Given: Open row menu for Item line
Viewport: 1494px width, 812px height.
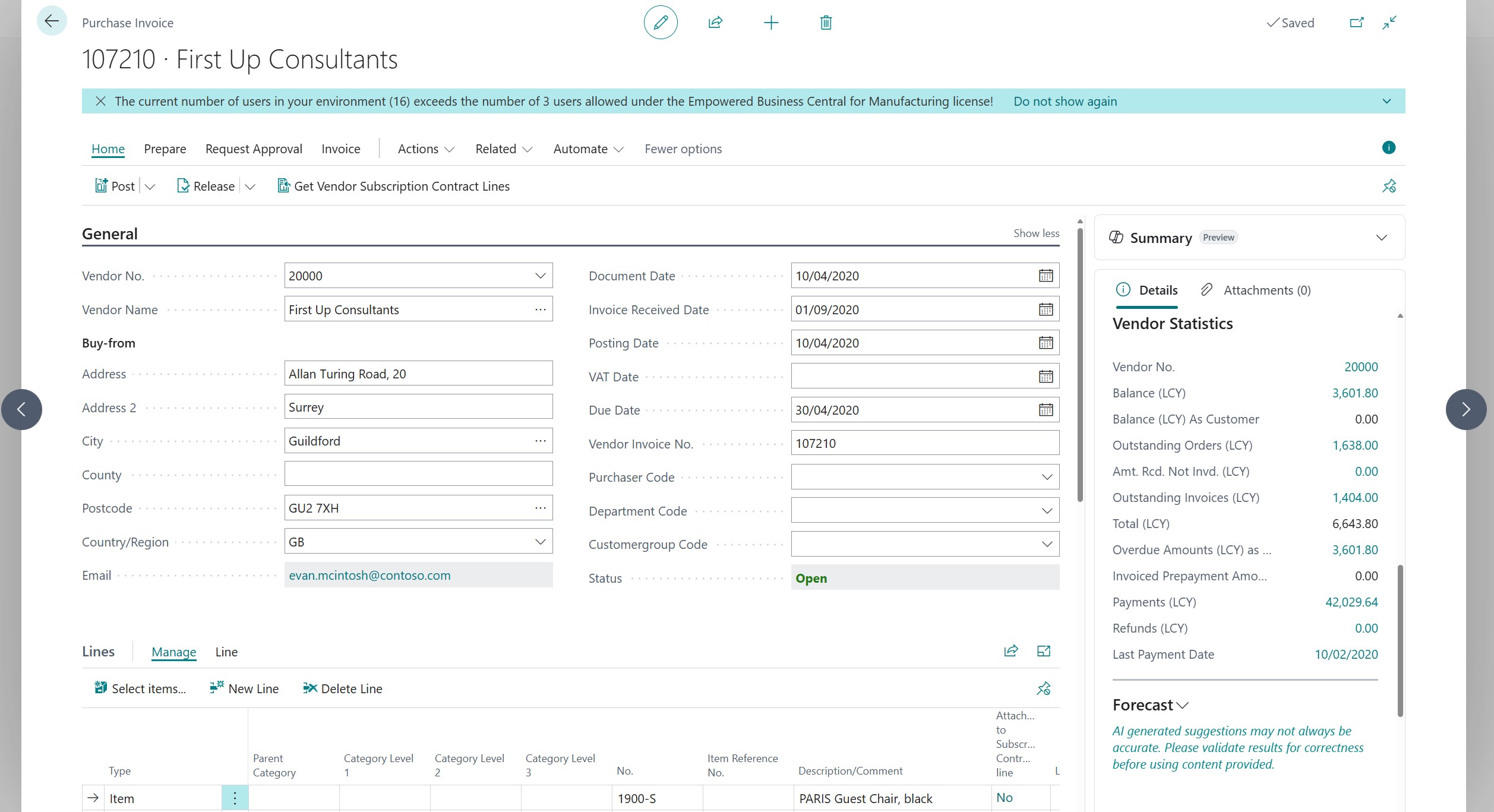Looking at the screenshot, I should [235, 798].
